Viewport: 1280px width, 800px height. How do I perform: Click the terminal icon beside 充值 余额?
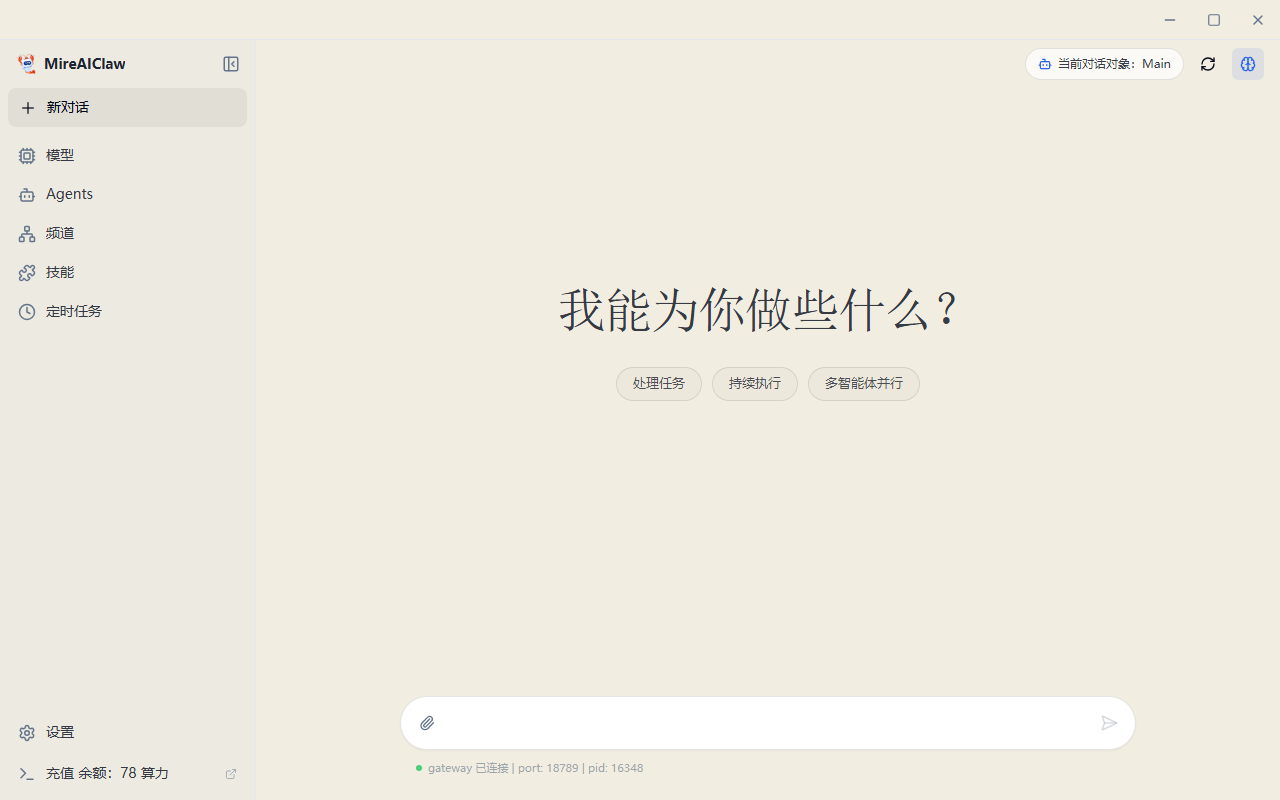coord(27,773)
